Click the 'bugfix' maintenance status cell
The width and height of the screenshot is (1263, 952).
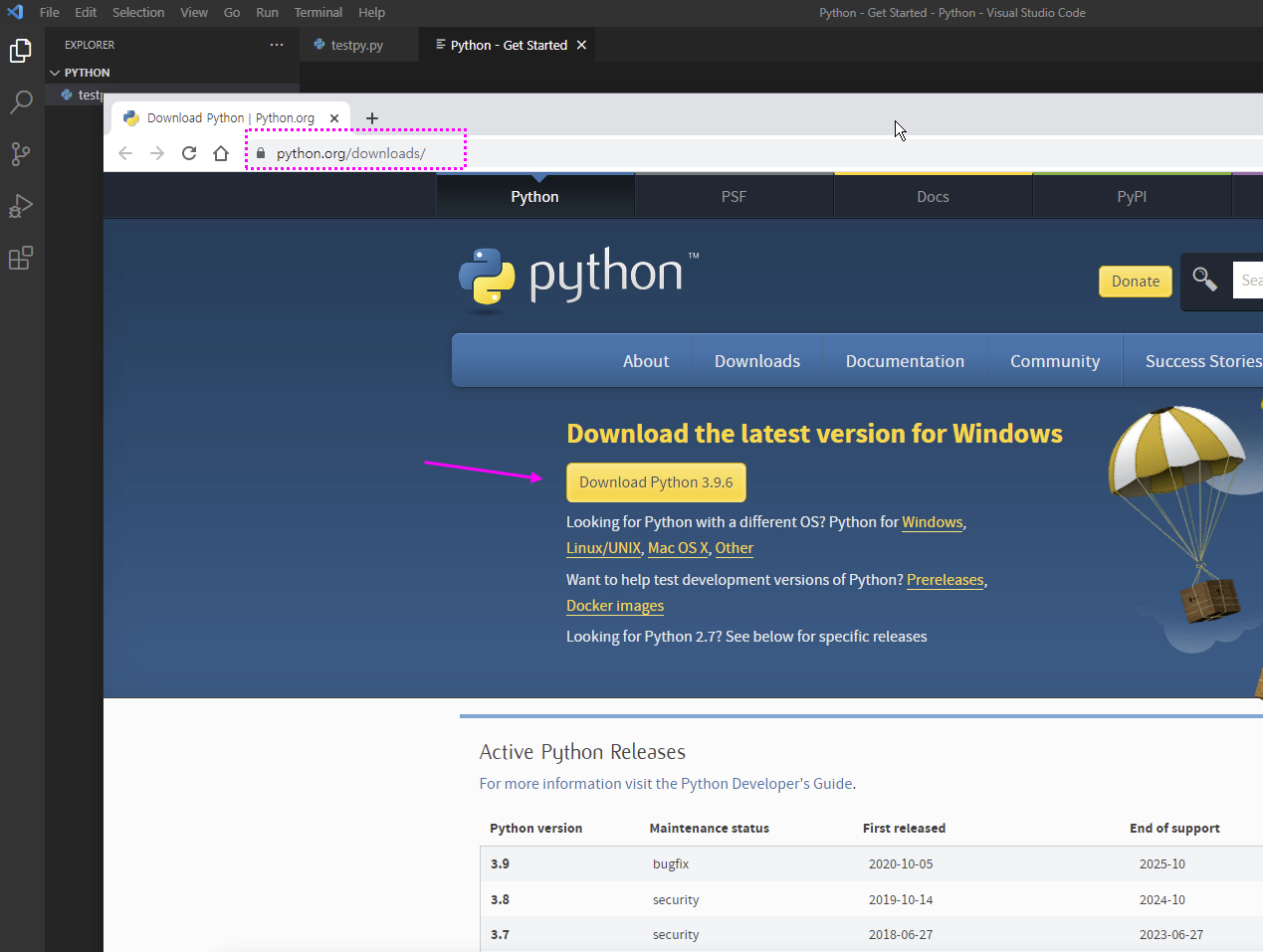[x=671, y=863]
